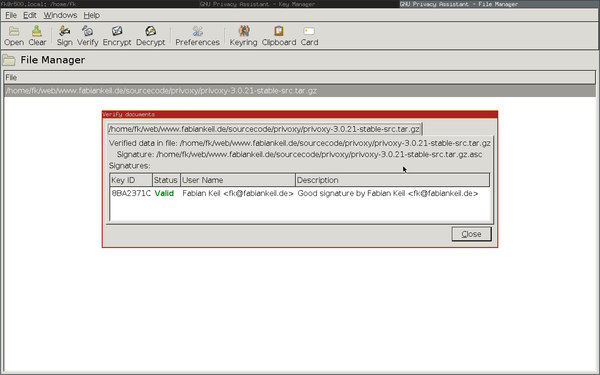This screenshot has width=600, height=375.
Task: Open the Keyring manager
Action: 243,36
